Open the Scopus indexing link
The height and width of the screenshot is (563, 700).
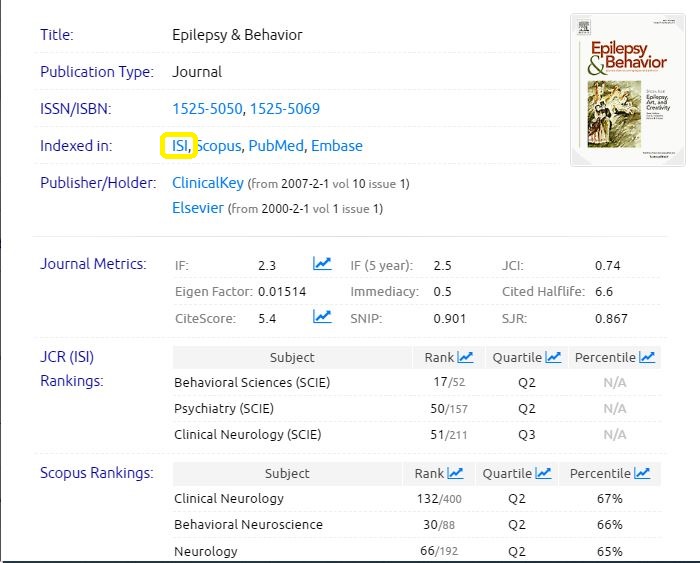(219, 146)
